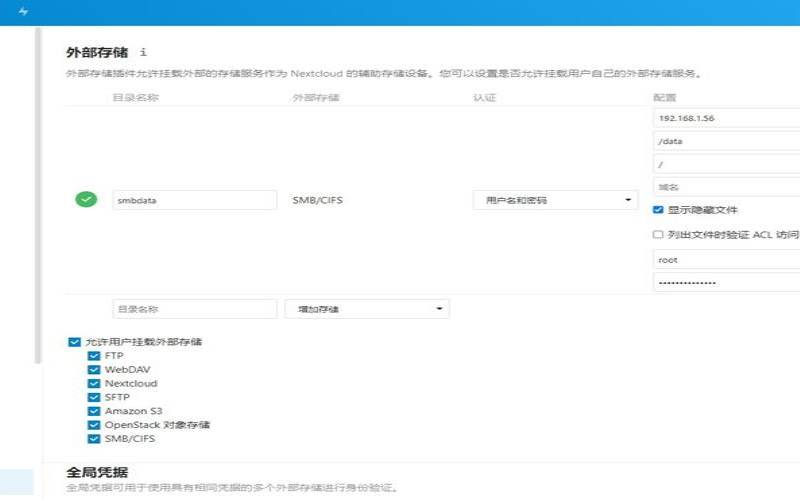Edit the username field showing root

(x=727, y=260)
